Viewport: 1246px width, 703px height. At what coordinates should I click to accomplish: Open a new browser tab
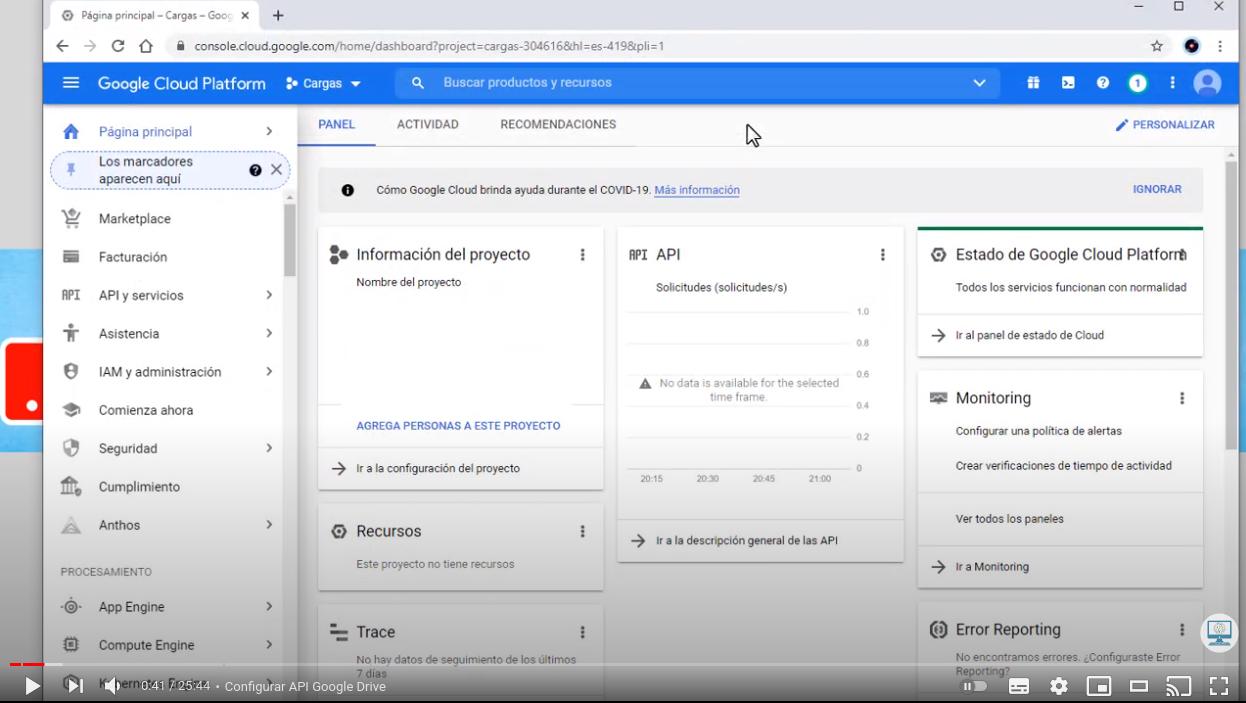tap(278, 16)
